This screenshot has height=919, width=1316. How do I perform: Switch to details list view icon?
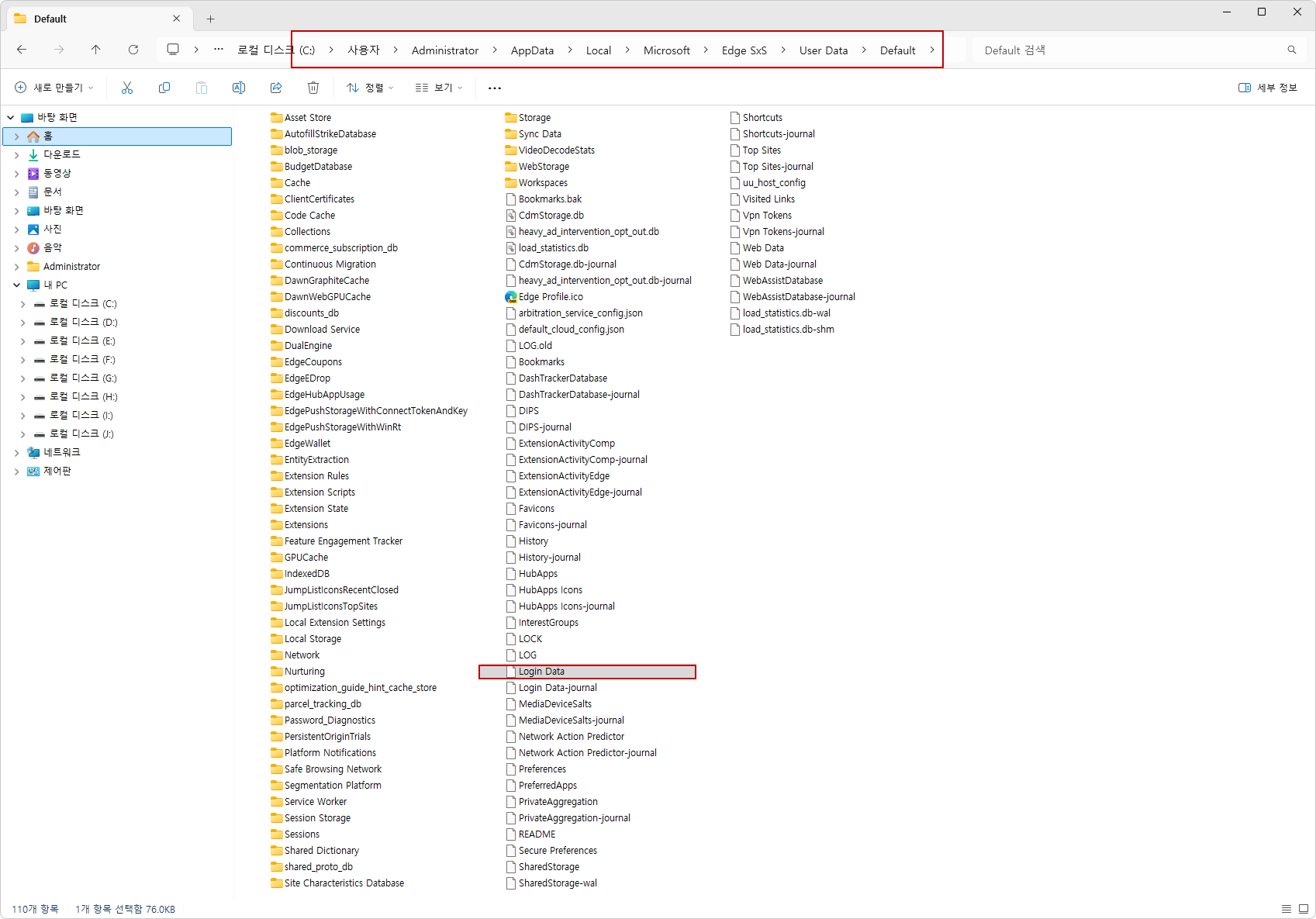click(x=1287, y=909)
